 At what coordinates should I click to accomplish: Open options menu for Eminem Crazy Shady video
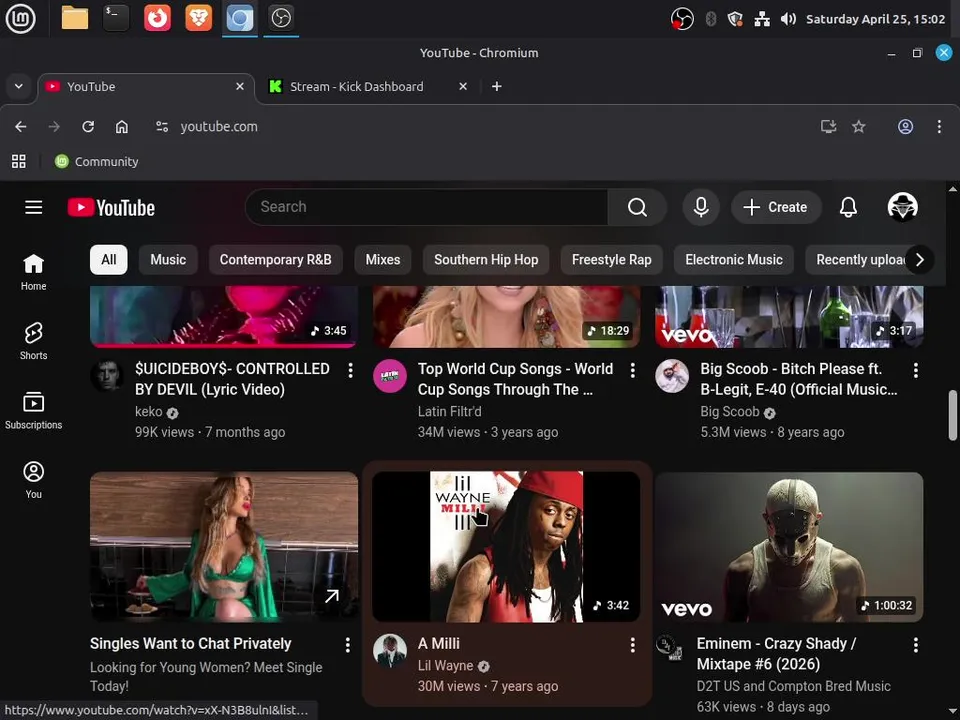915,645
